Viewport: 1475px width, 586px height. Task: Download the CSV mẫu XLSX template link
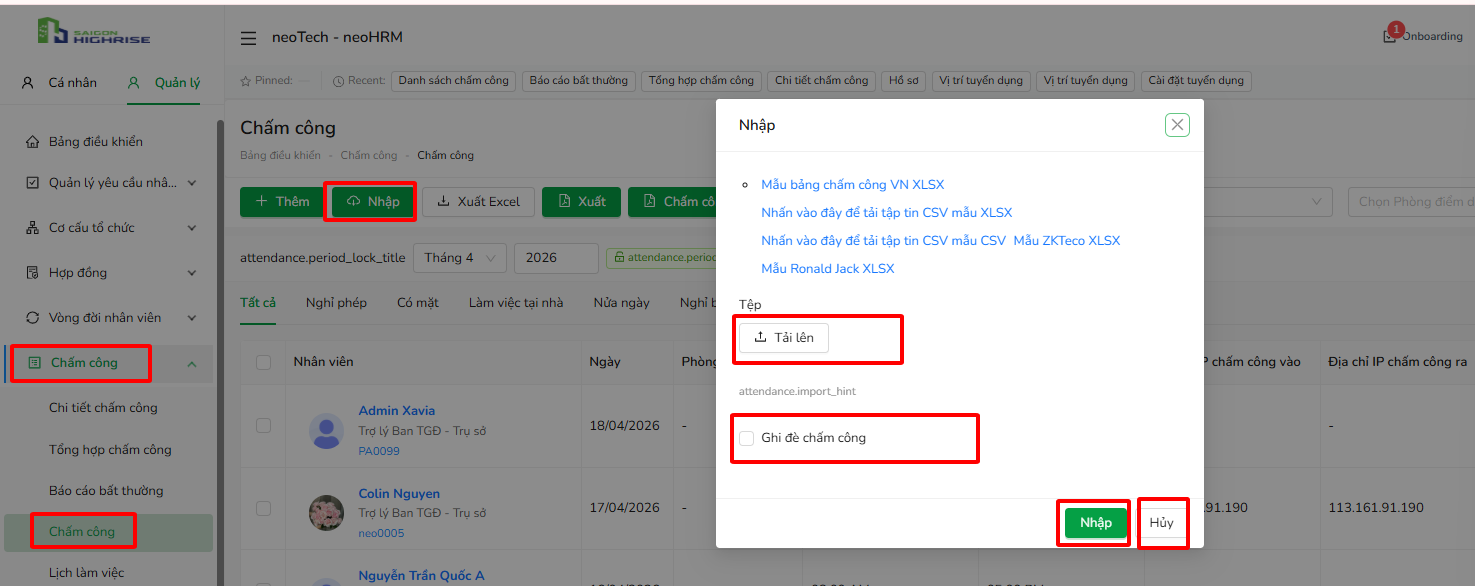coord(886,213)
